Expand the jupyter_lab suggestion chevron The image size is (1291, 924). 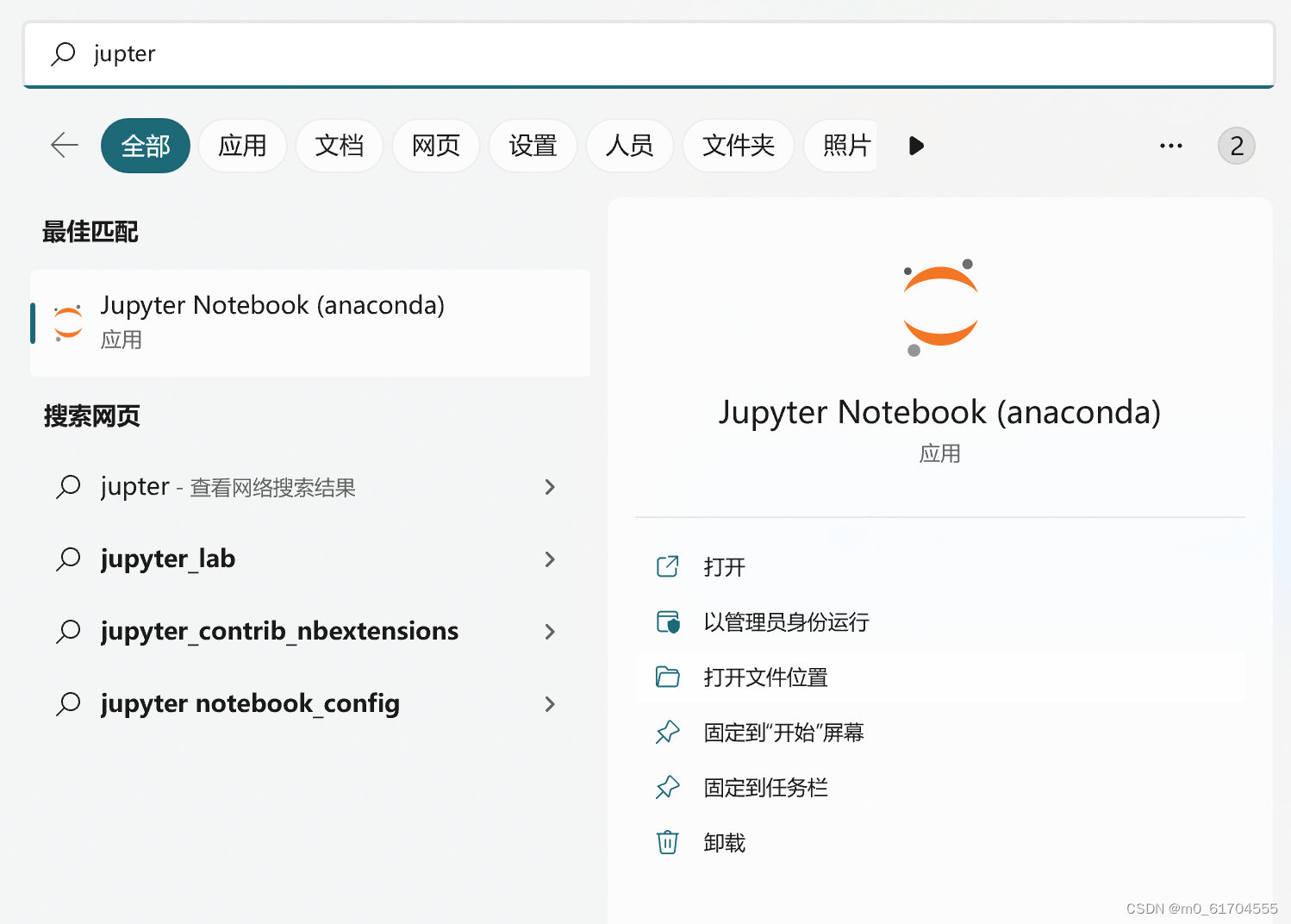(x=550, y=559)
